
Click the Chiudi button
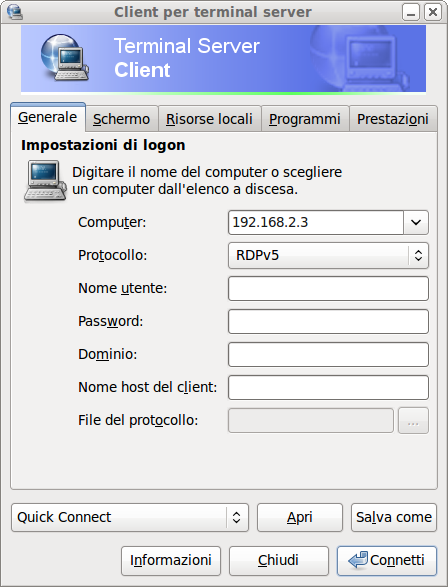(x=278, y=560)
